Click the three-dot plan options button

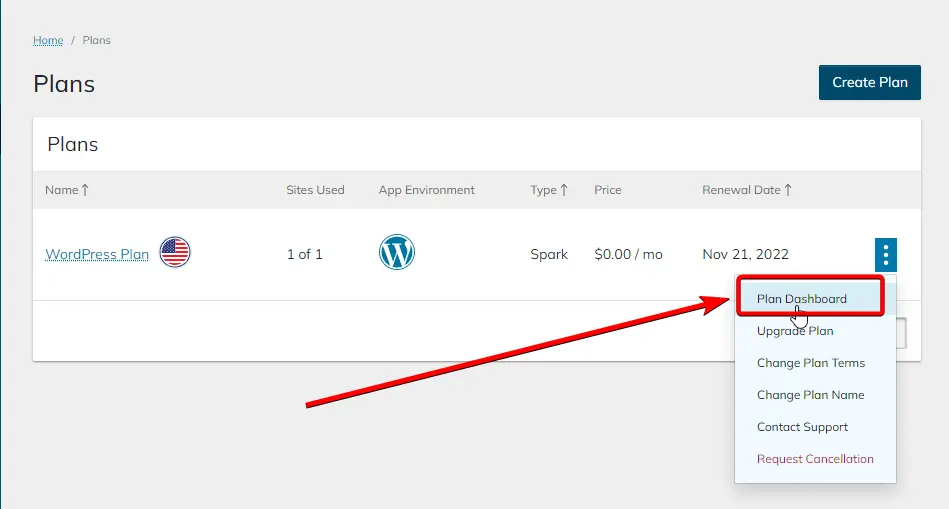pos(885,254)
